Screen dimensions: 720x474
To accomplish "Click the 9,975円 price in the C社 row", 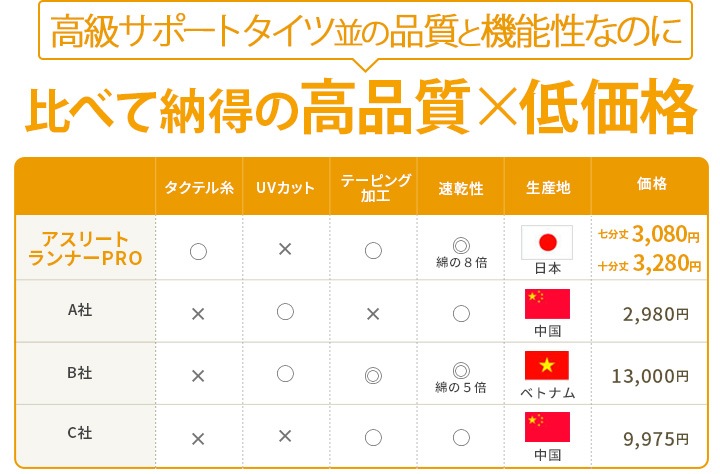I will coord(654,438).
